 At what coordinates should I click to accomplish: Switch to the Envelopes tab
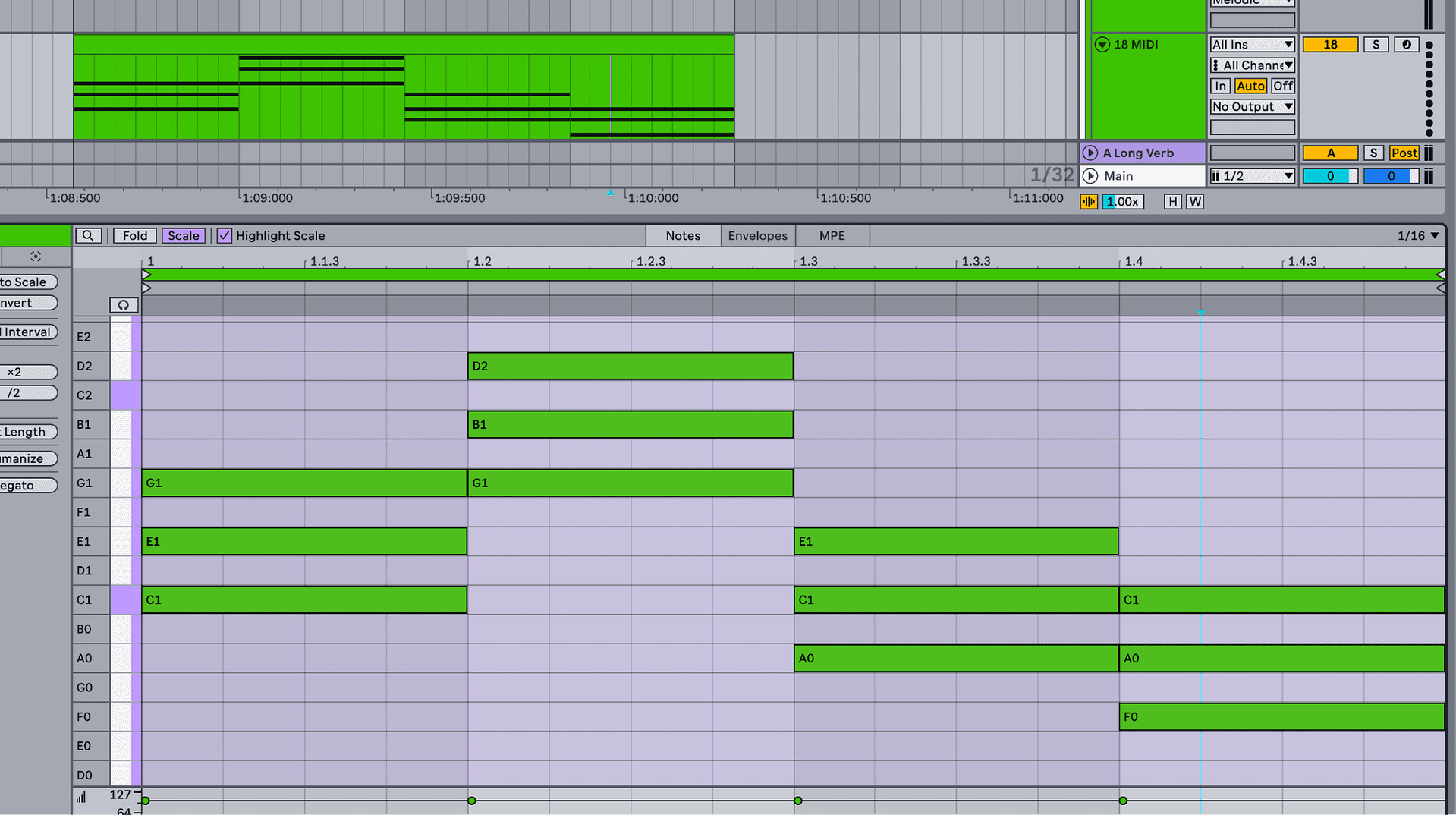click(x=757, y=235)
